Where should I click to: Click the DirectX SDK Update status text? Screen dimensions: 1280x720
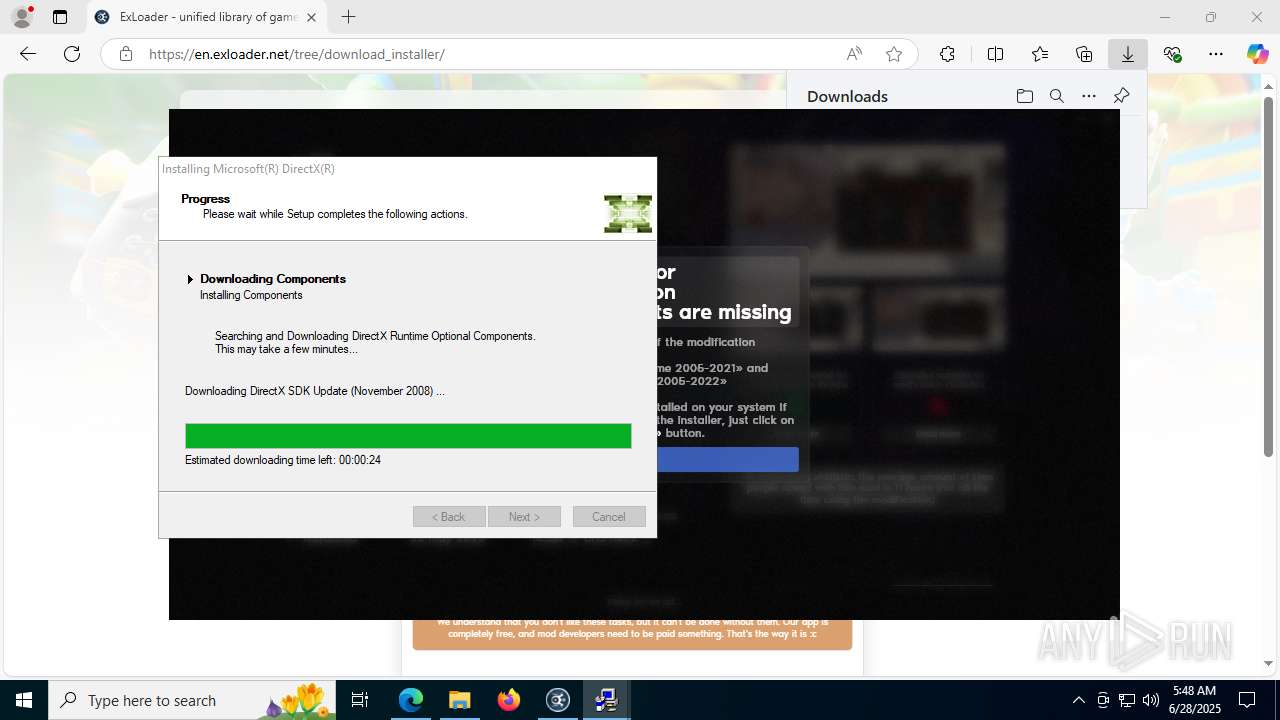tap(315, 391)
